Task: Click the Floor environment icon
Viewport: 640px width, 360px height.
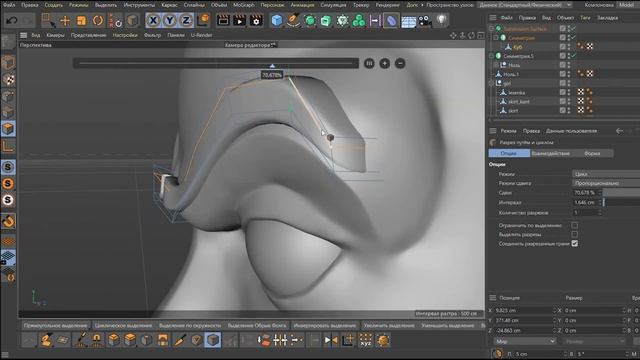Action: click(408, 21)
